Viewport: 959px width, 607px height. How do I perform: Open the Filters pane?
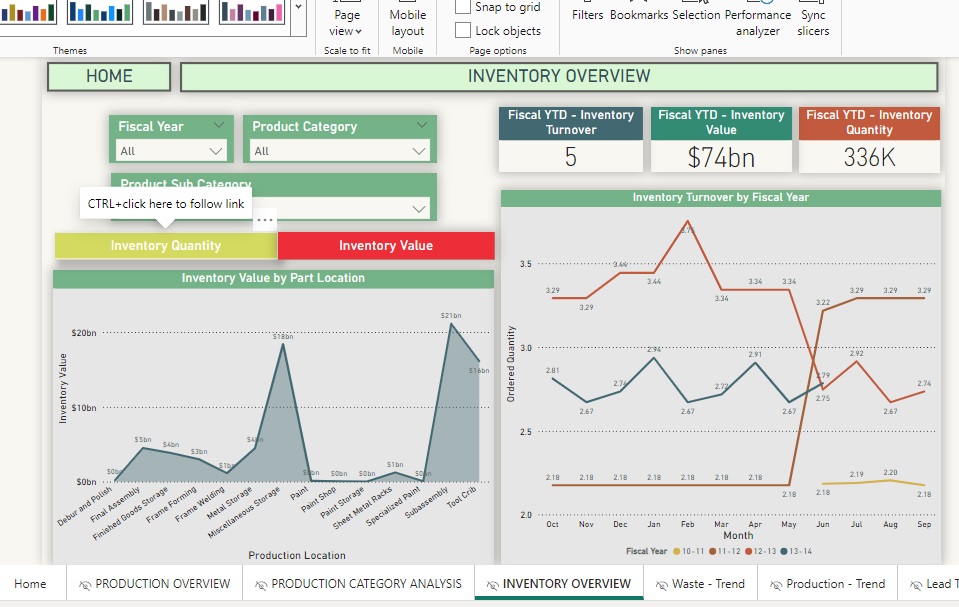pos(587,15)
